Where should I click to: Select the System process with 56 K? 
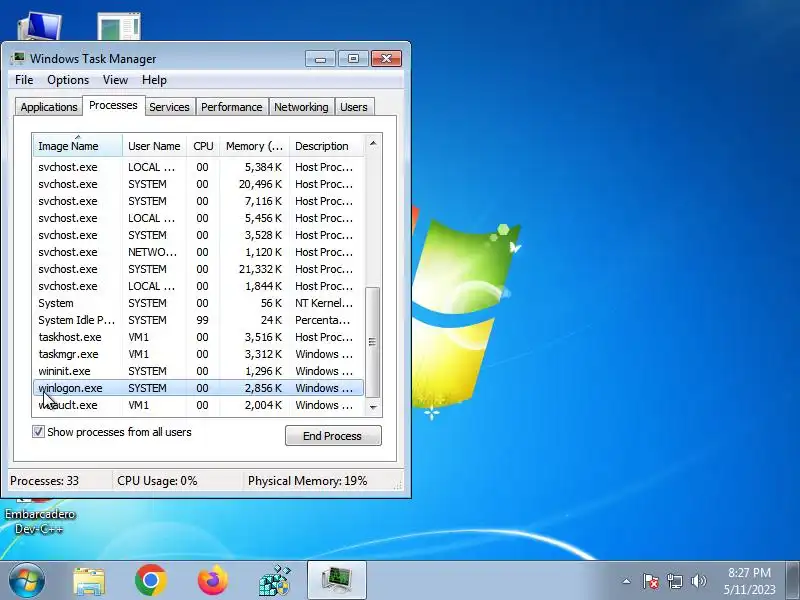point(198,303)
